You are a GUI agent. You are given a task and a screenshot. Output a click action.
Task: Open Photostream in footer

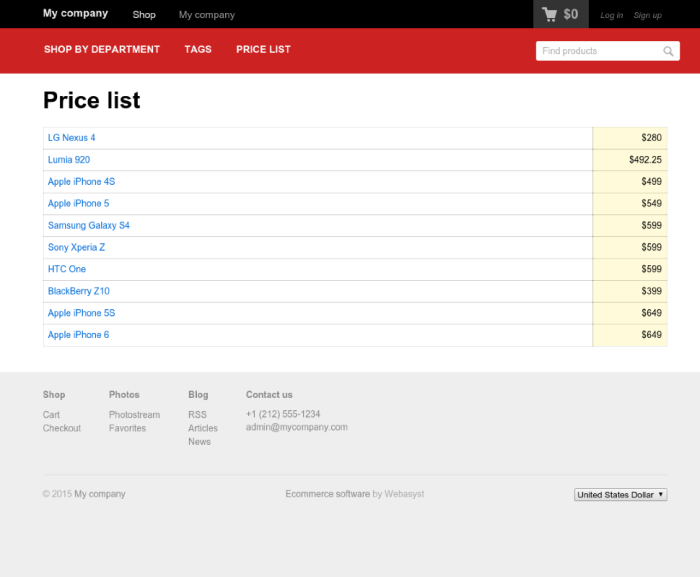point(134,414)
